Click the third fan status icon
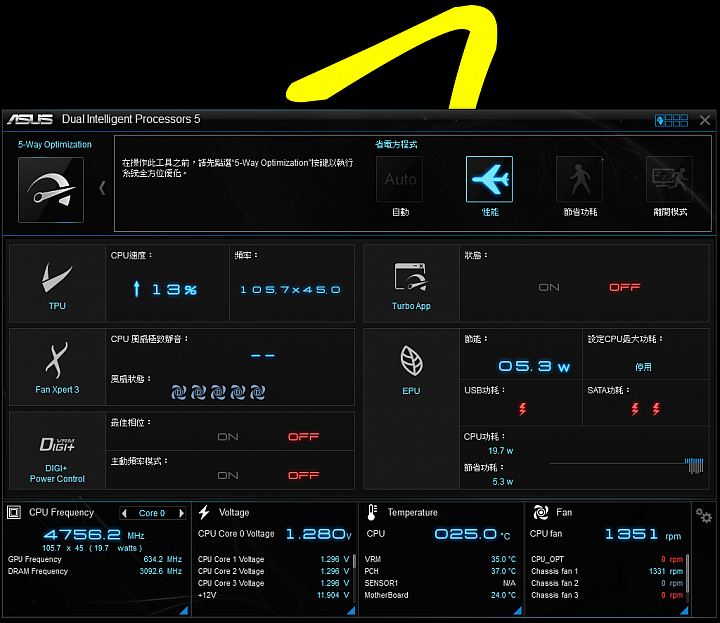Image resolution: width=720 pixels, height=623 pixels. coord(218,392)
